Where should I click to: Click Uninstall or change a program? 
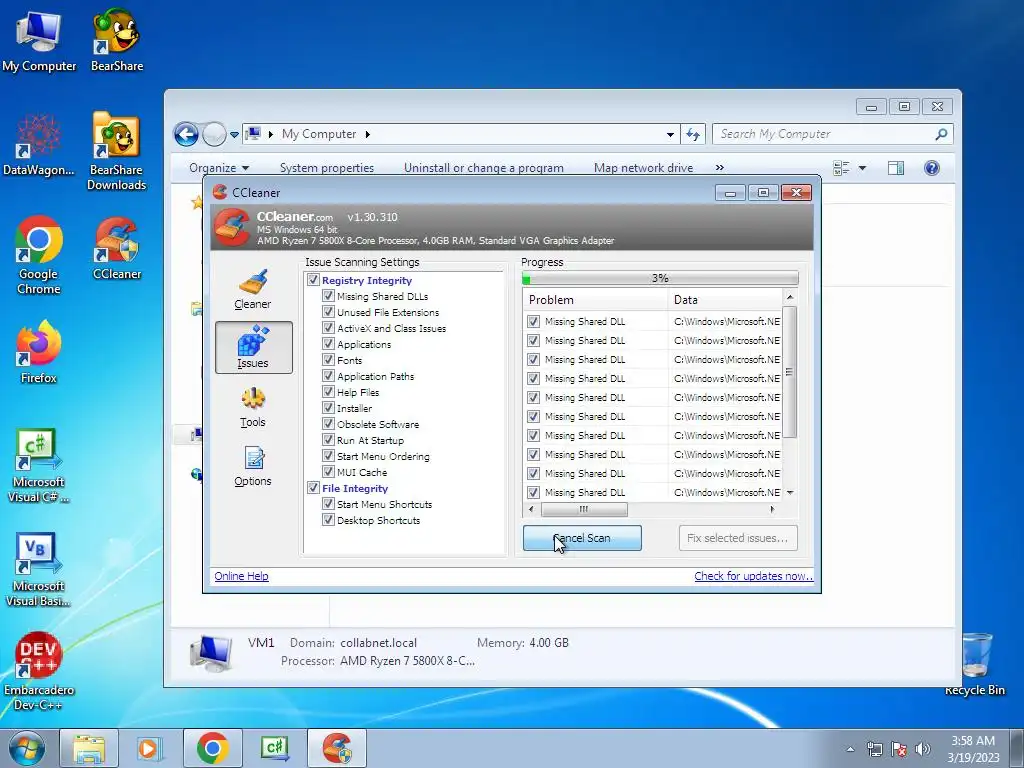[483, 168]
